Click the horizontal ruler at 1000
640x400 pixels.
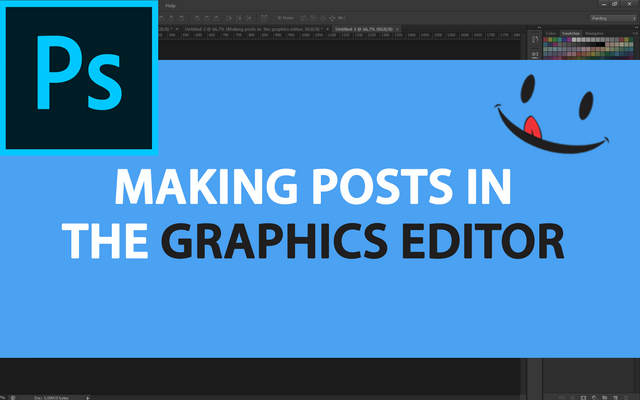pos(305,36)
